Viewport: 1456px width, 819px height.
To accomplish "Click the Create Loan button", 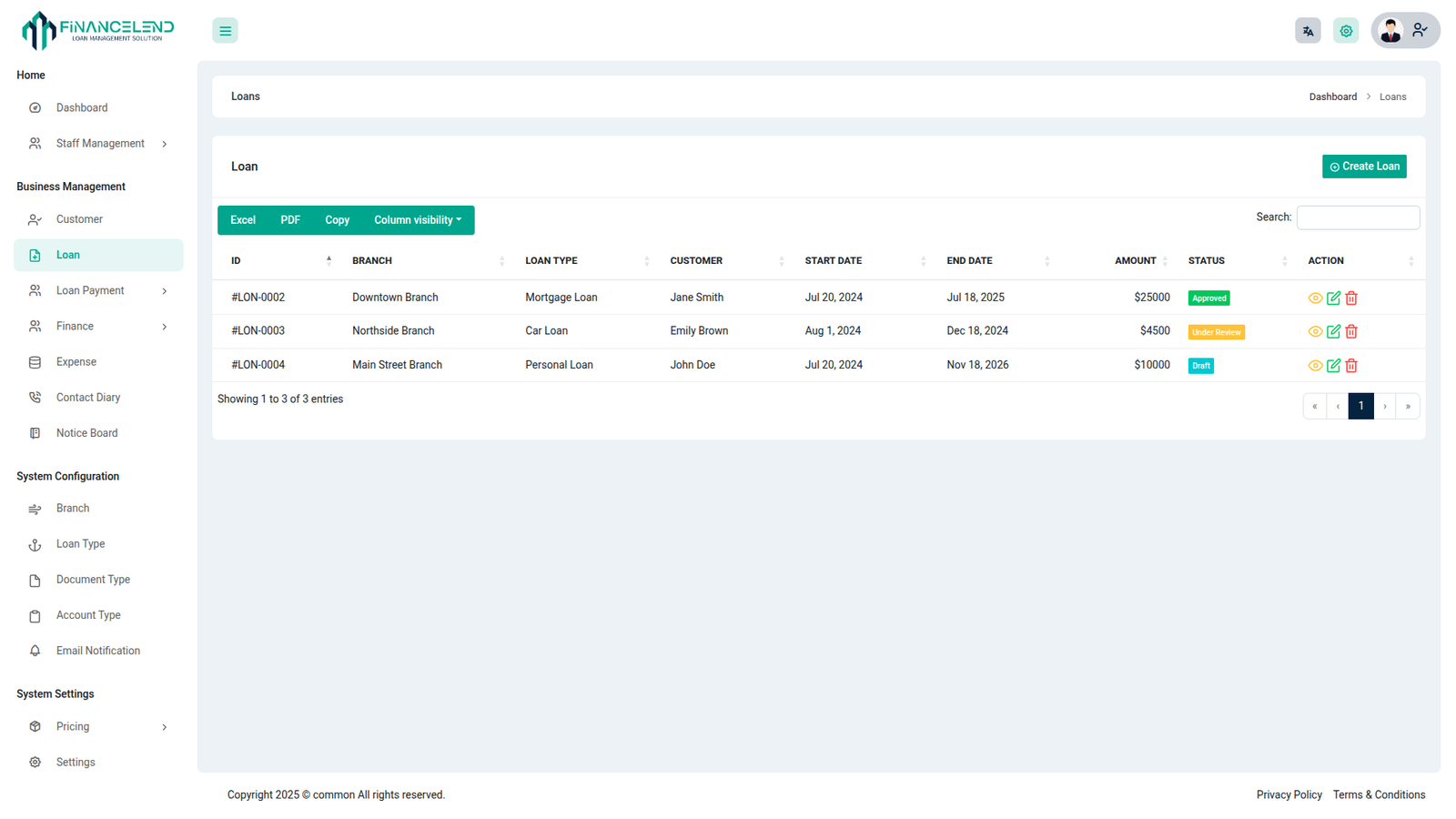I will (x=1364, y=167).
